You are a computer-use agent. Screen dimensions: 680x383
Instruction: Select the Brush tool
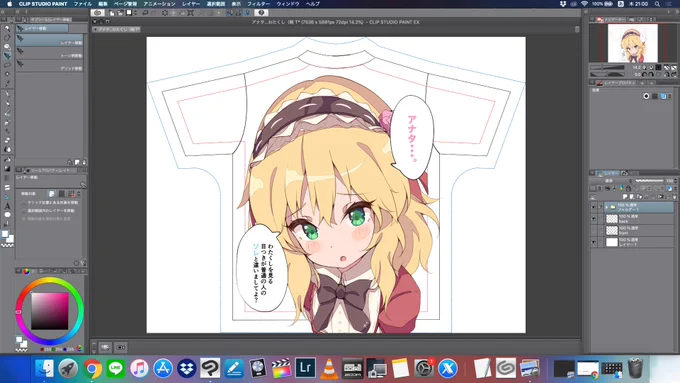tap(7, 113)
